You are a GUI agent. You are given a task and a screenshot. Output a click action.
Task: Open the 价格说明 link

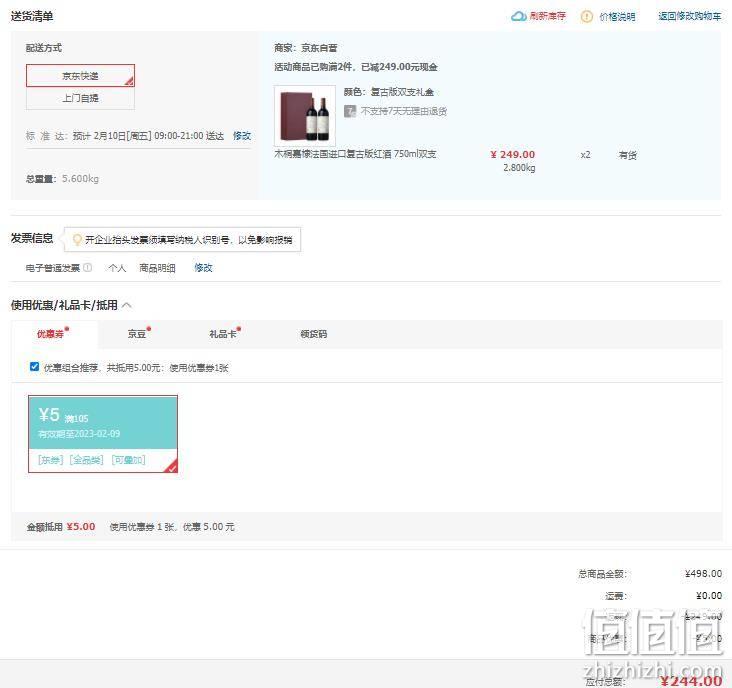tap(617, 17)
